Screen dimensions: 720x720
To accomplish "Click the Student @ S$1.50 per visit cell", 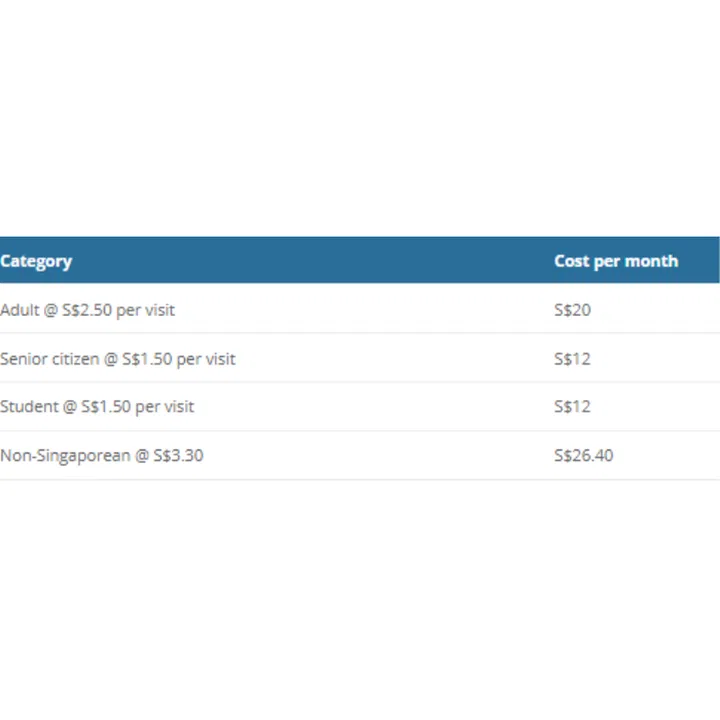I will [x=97, y=407].
